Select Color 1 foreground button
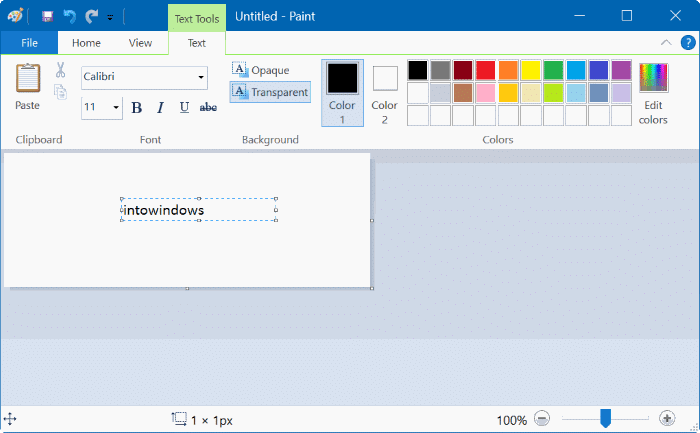The width and height of the screenshot is (700, 433). pos(342,93)
